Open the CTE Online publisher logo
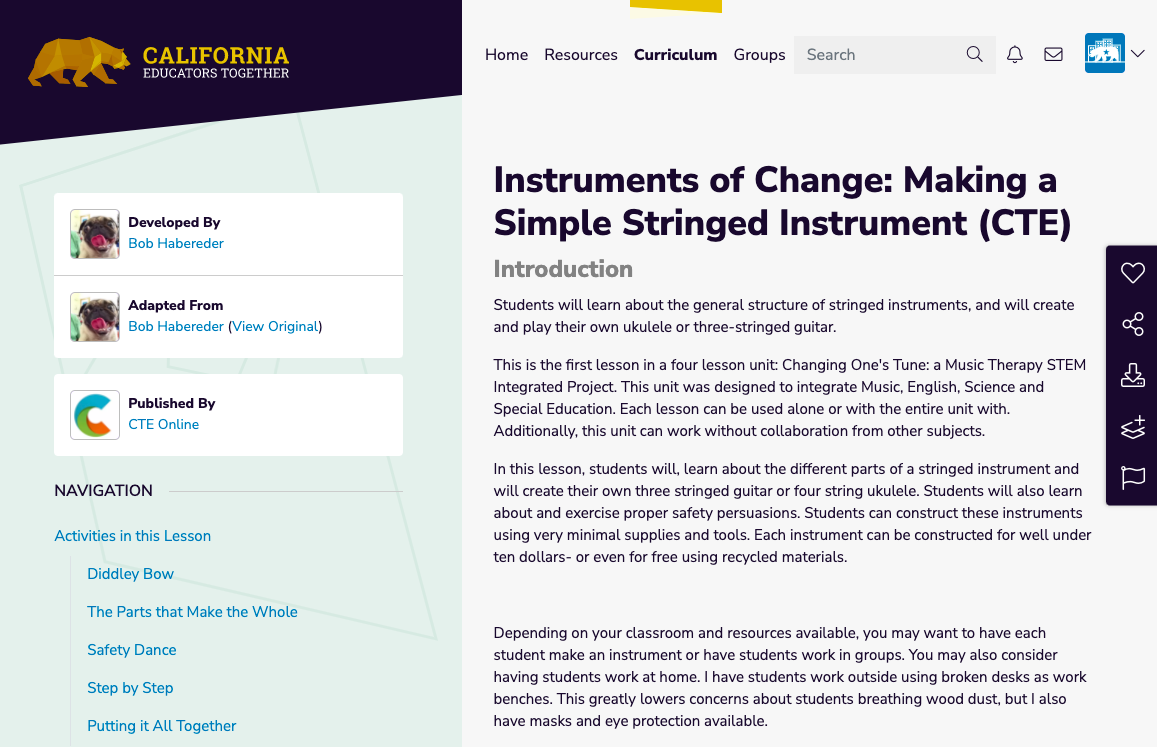Image resolution: width=1157 pixels, height=747 pixels. pyautogui.click(x=94, y=414)
